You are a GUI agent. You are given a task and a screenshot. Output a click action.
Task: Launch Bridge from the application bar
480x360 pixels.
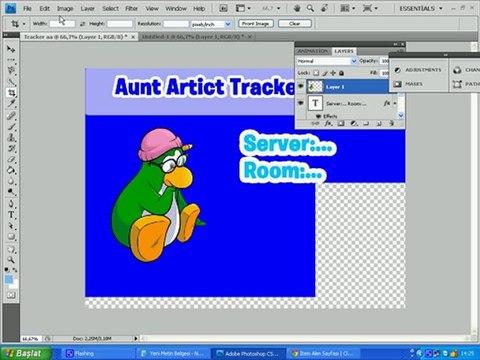(223, 8)
